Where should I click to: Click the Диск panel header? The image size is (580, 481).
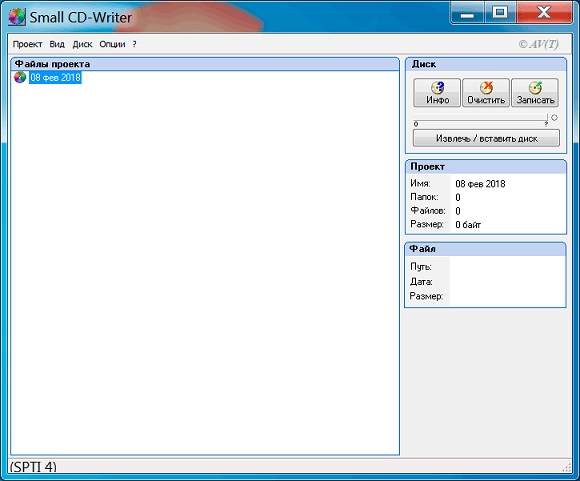(486, 64)
